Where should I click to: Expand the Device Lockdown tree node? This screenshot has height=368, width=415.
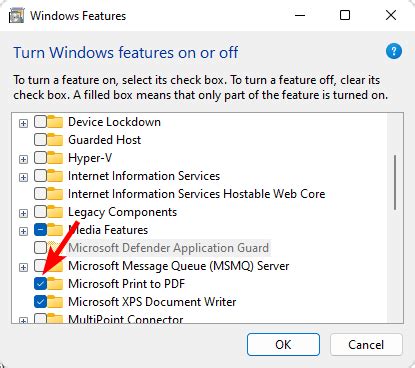[23, 123]
